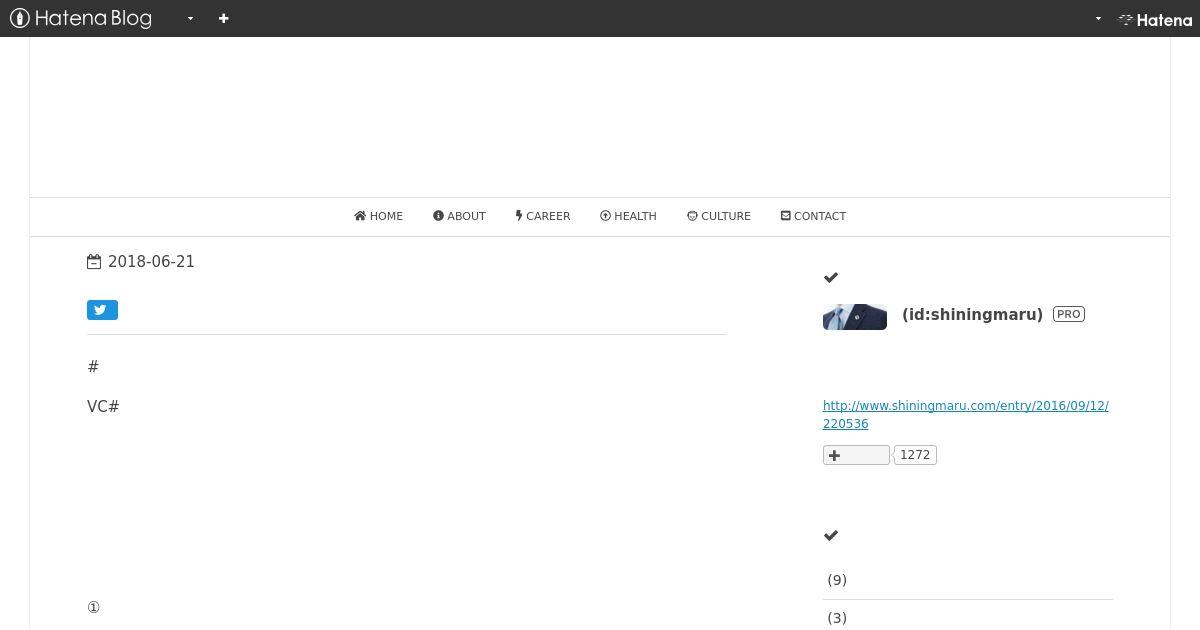Open the author profile avatar image
Image resolution: width=1200 pixels, height=630 pixels.
(x=855, y=317)
